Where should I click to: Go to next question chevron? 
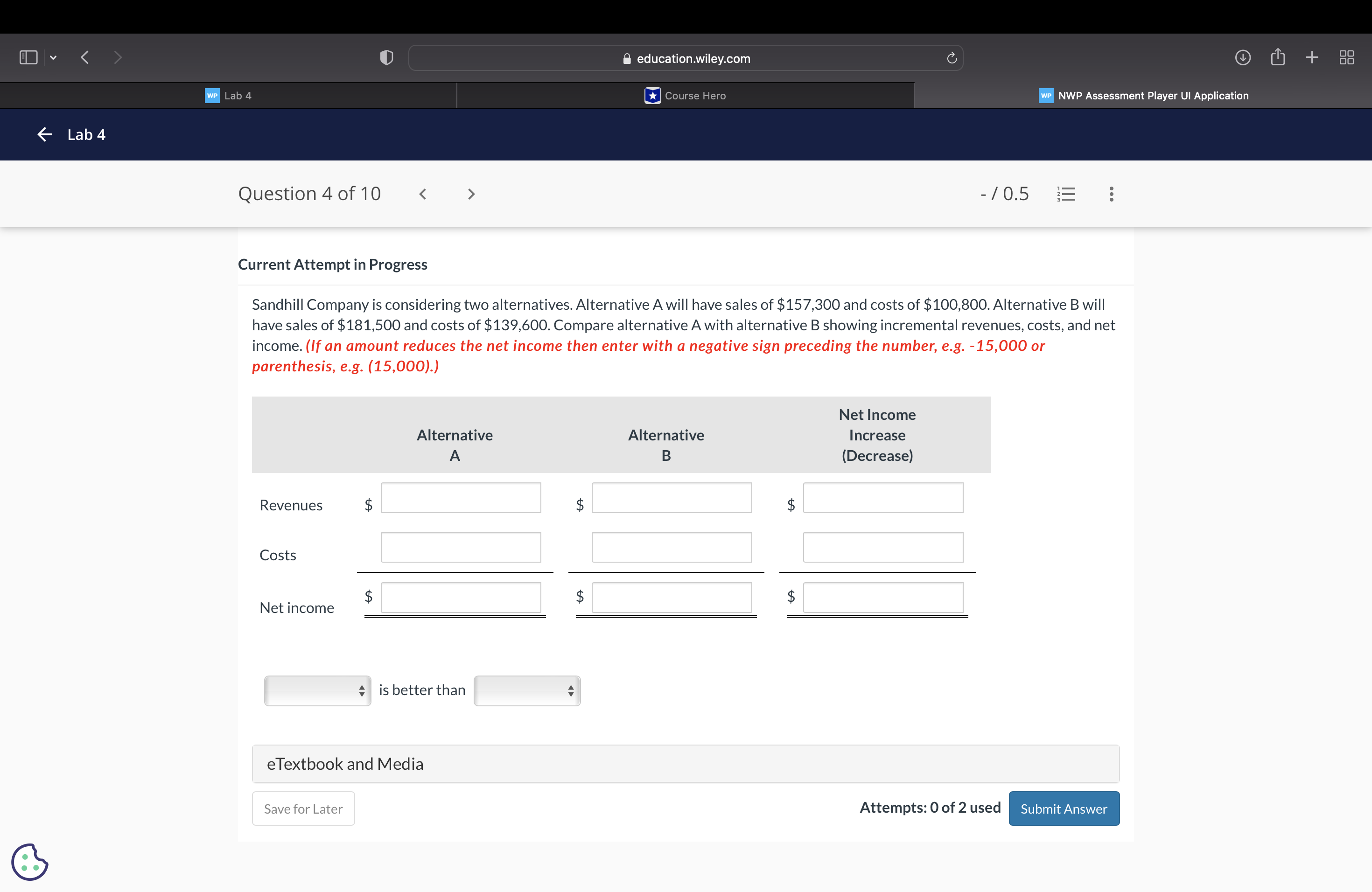471,194
